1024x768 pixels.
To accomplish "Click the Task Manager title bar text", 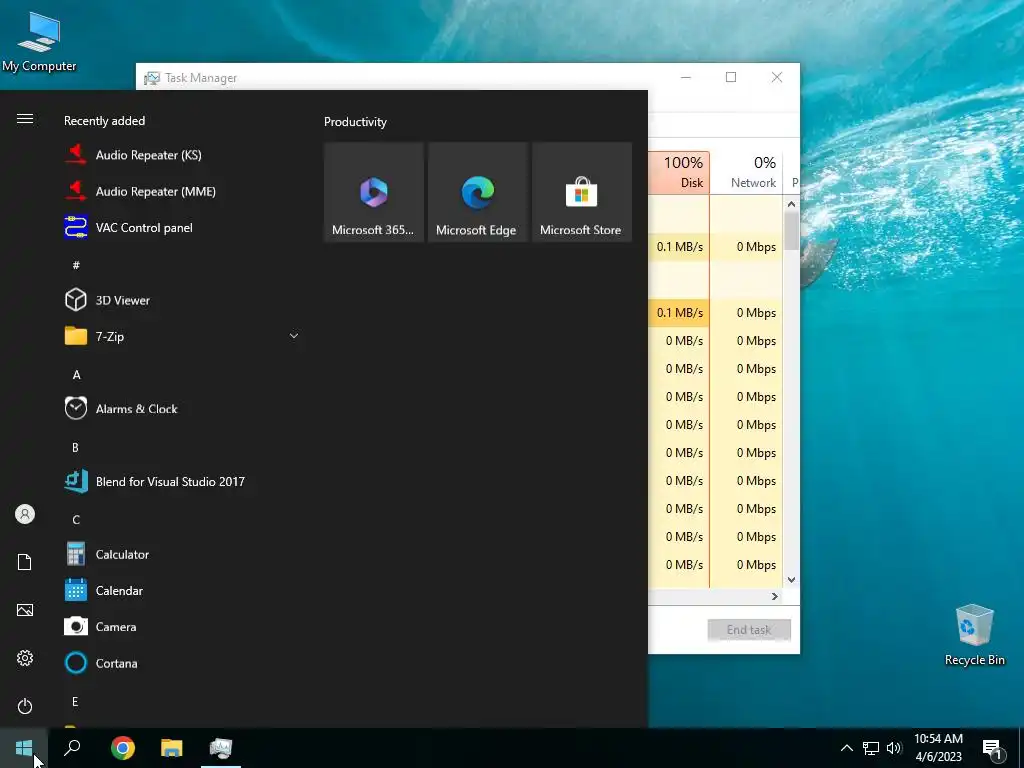I will click(200, 78).
